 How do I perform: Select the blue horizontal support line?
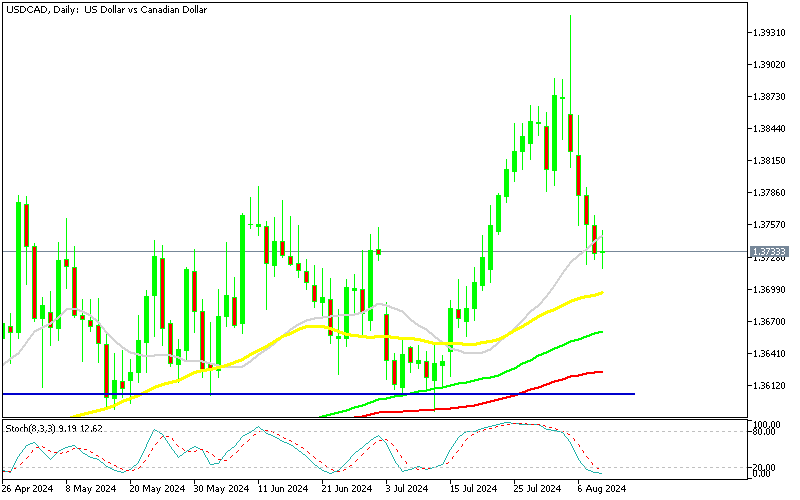(318, 394)
